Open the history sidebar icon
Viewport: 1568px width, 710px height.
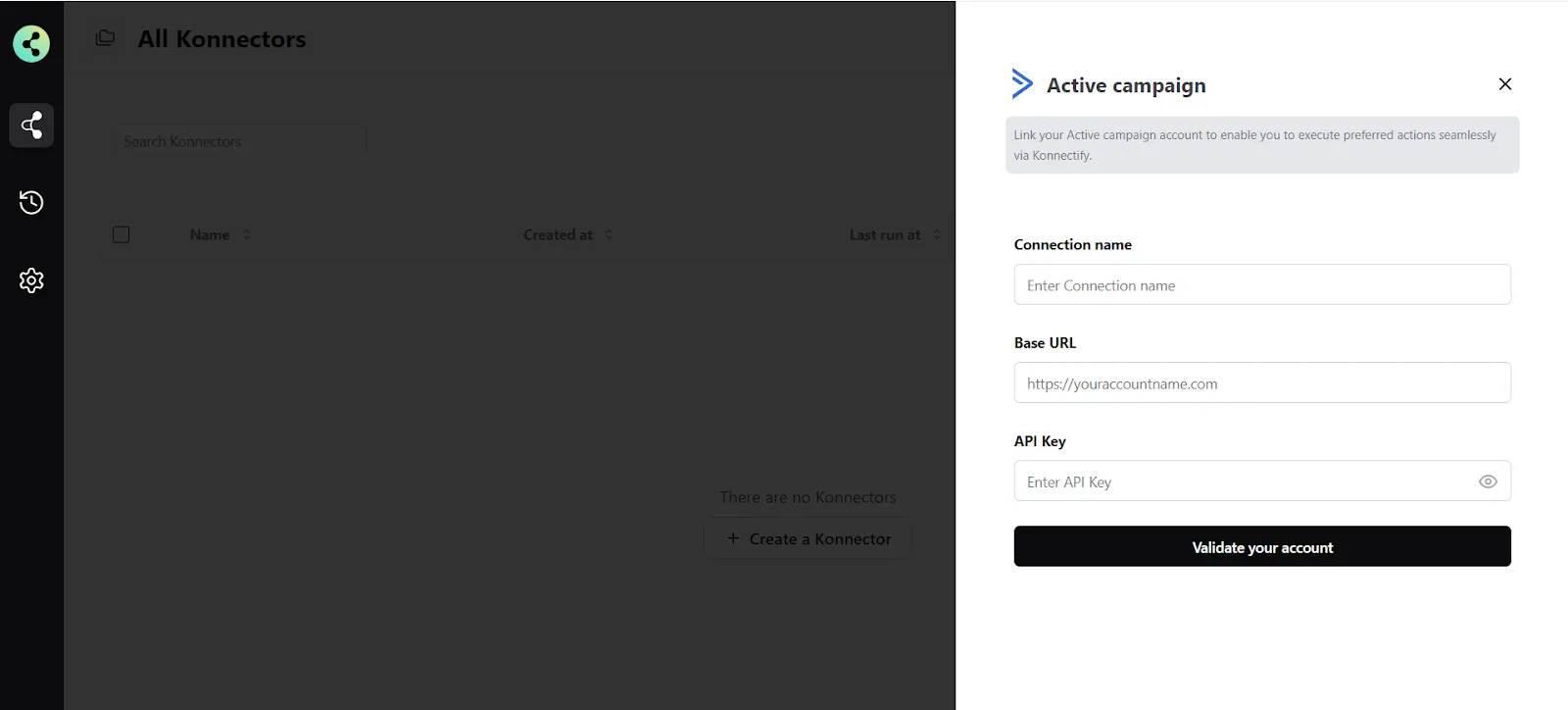click(x=31, y=202)
